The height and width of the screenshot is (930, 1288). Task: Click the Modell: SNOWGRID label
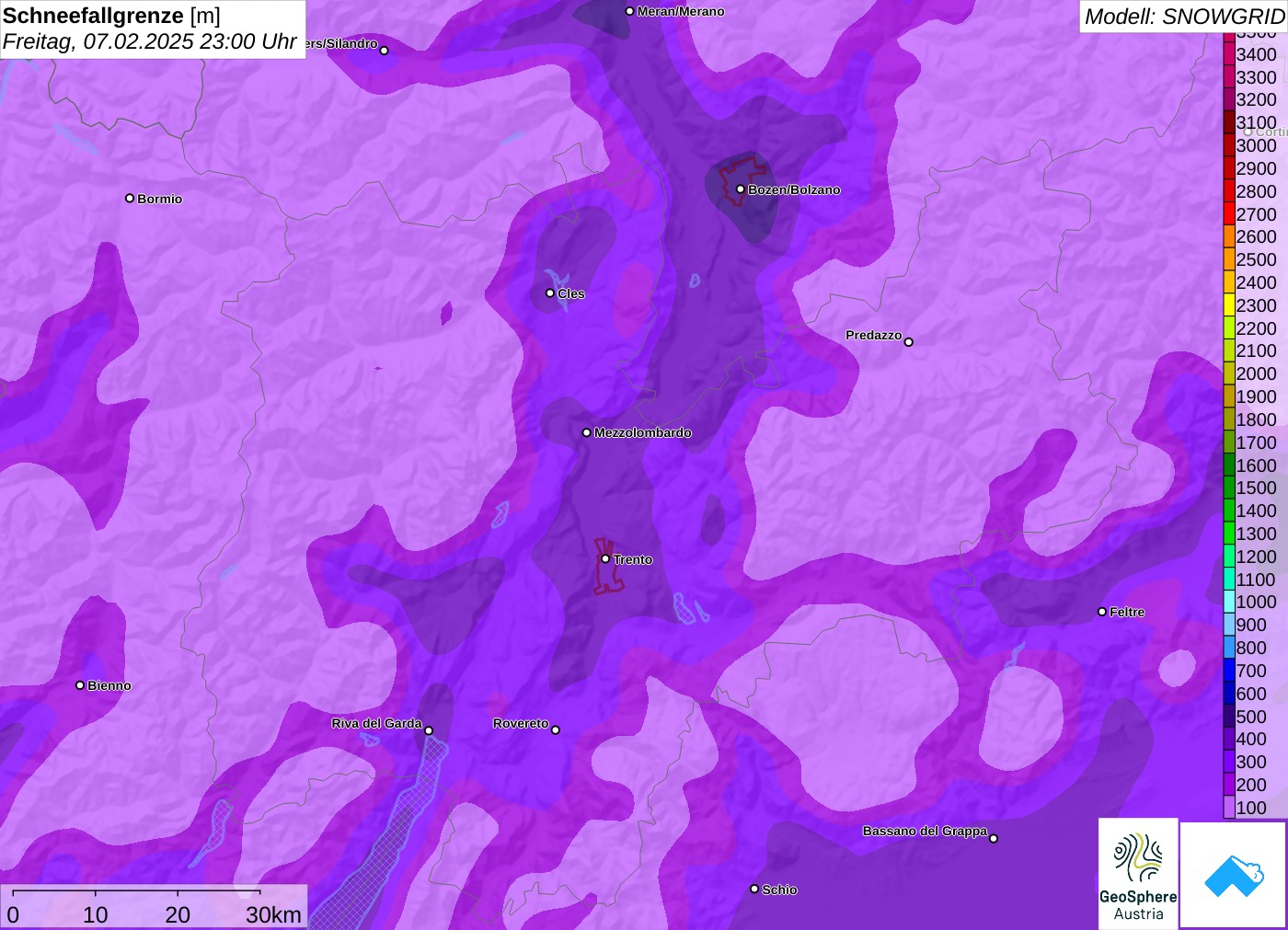(x=1184, y=17)
